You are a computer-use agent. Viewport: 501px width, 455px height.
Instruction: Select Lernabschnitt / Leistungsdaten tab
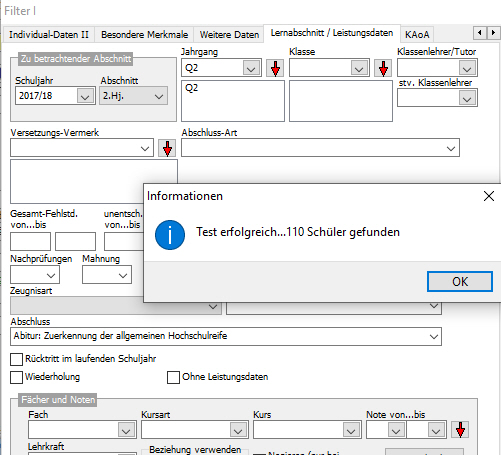coord(332,33)
